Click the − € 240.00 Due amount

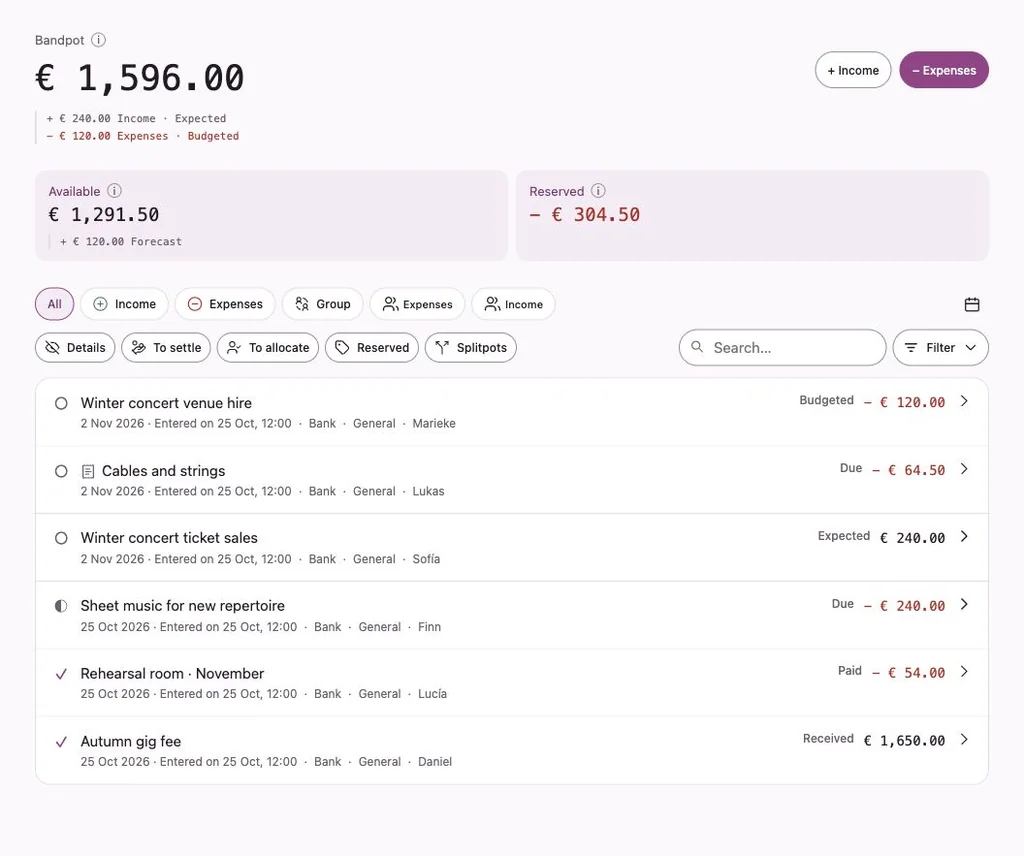pyautogui.click(x=904, y=606)
